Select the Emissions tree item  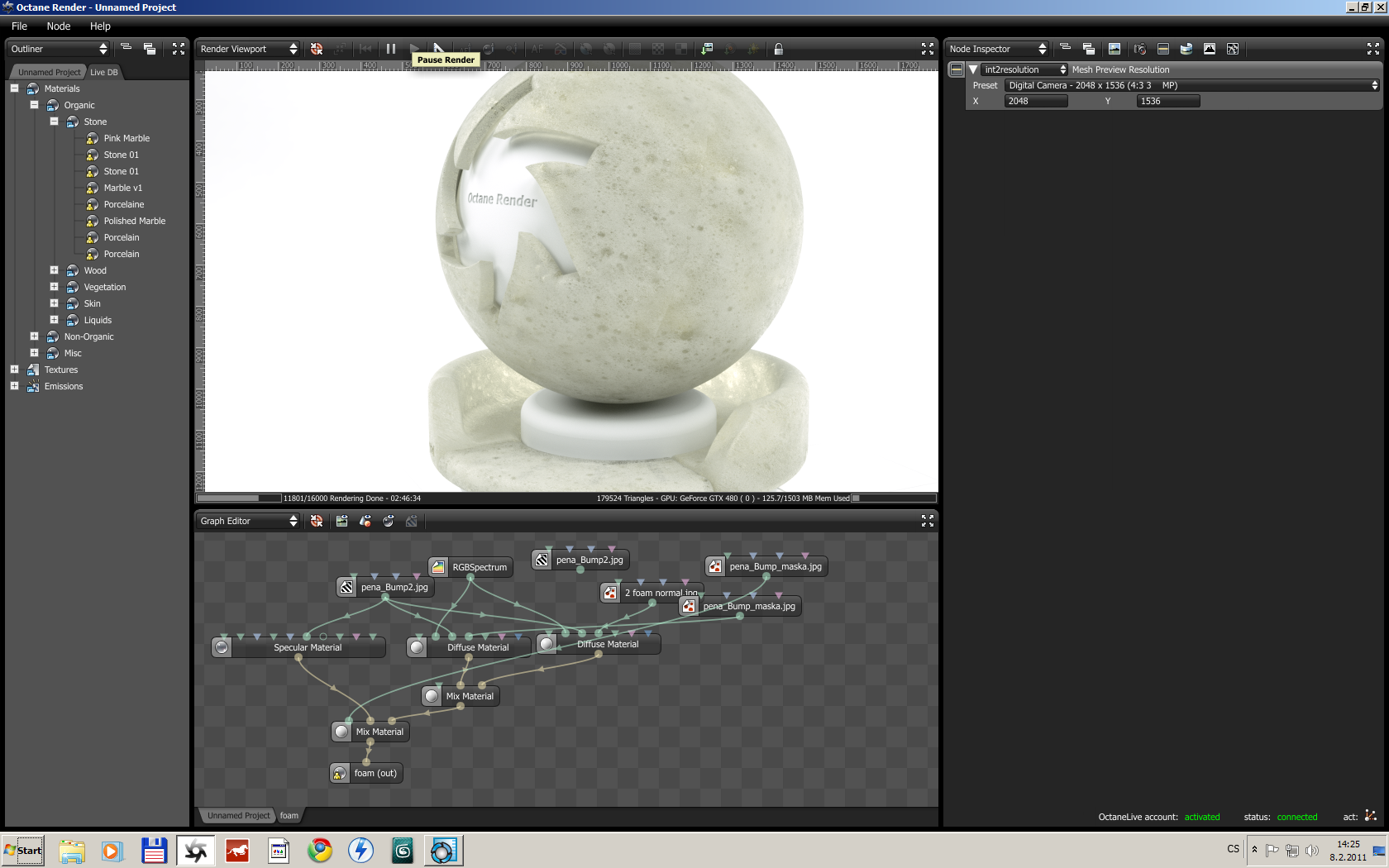[64, 386]
